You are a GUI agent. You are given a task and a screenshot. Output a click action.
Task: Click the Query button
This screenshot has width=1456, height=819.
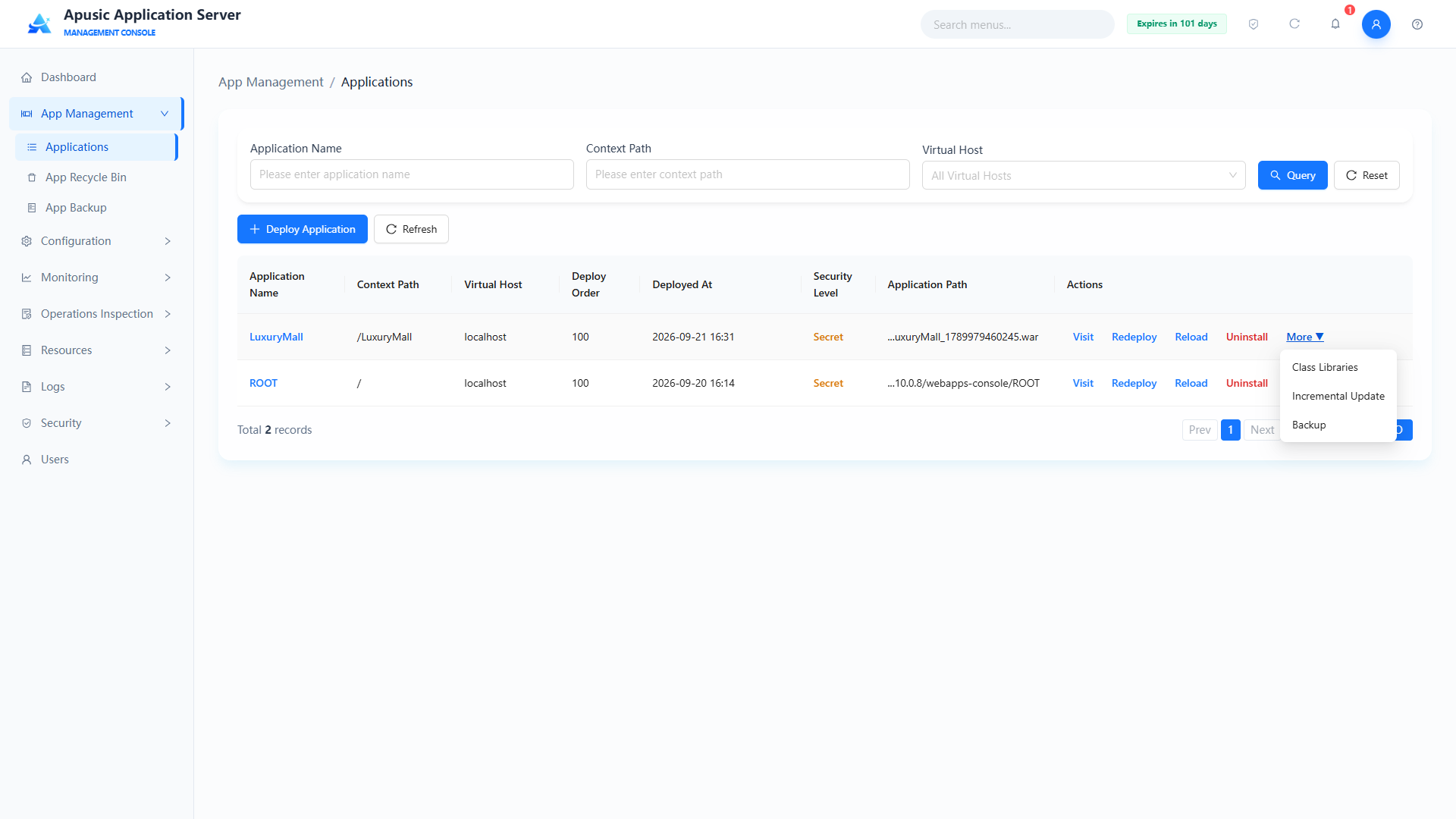(x=1292, y=175)
